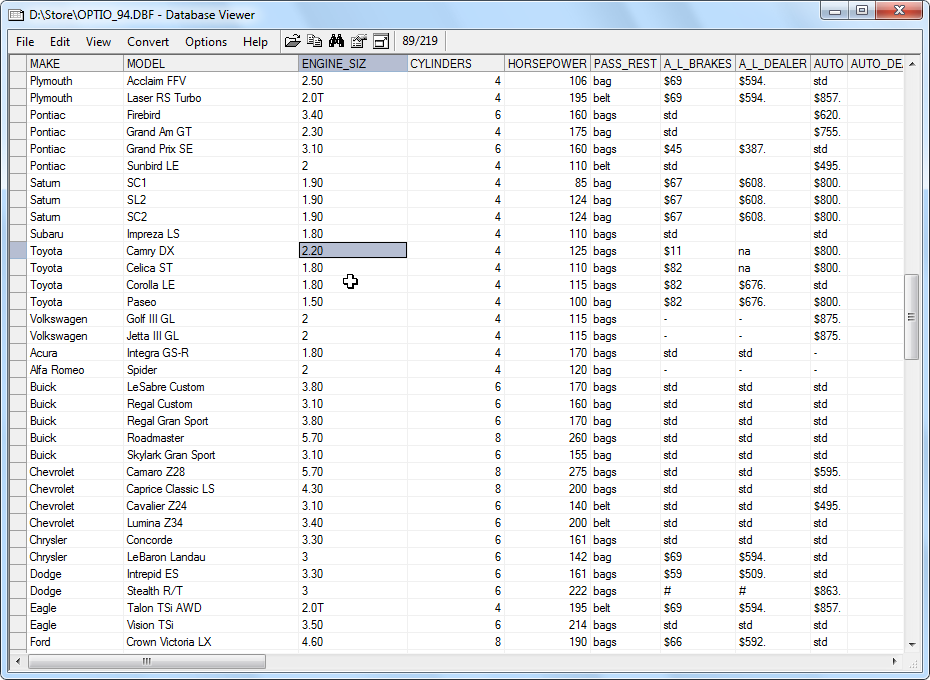Click the Lumina Z34 cell
930x680 pixels.
(211, 523)
